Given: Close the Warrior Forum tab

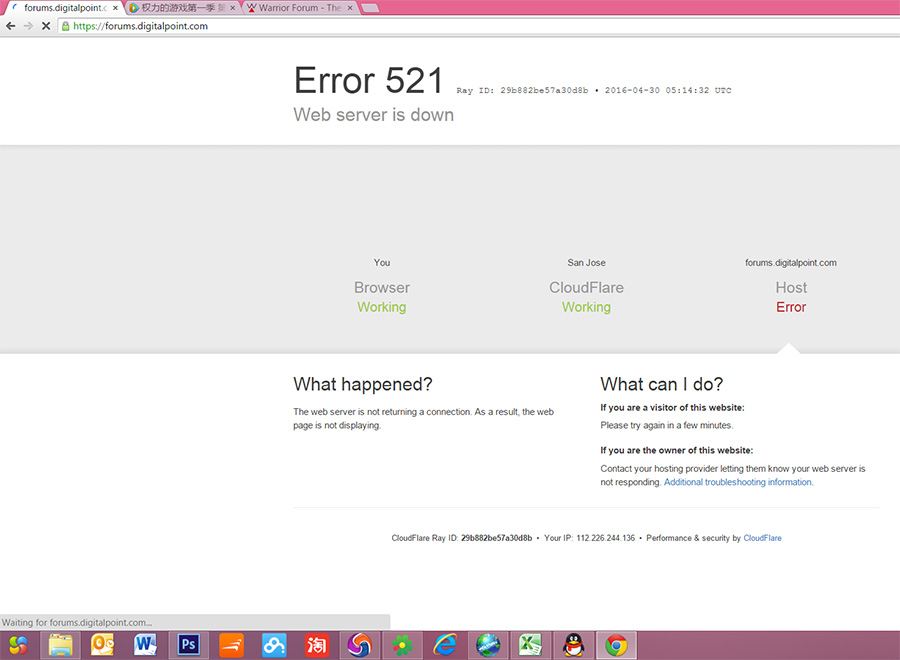Looking at the screenshot, I should coord(350,8).
